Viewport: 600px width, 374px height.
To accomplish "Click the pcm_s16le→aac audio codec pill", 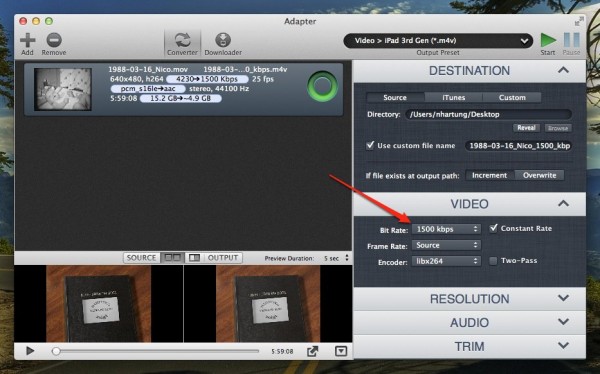I will tap(148, 89).
